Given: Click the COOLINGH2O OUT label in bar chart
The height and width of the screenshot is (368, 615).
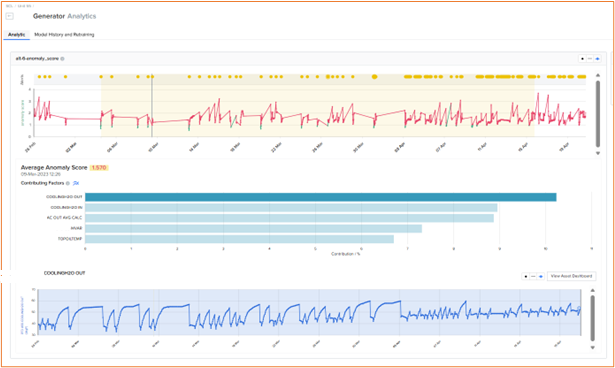Looking at the screenshot, I should click(64, 197).
